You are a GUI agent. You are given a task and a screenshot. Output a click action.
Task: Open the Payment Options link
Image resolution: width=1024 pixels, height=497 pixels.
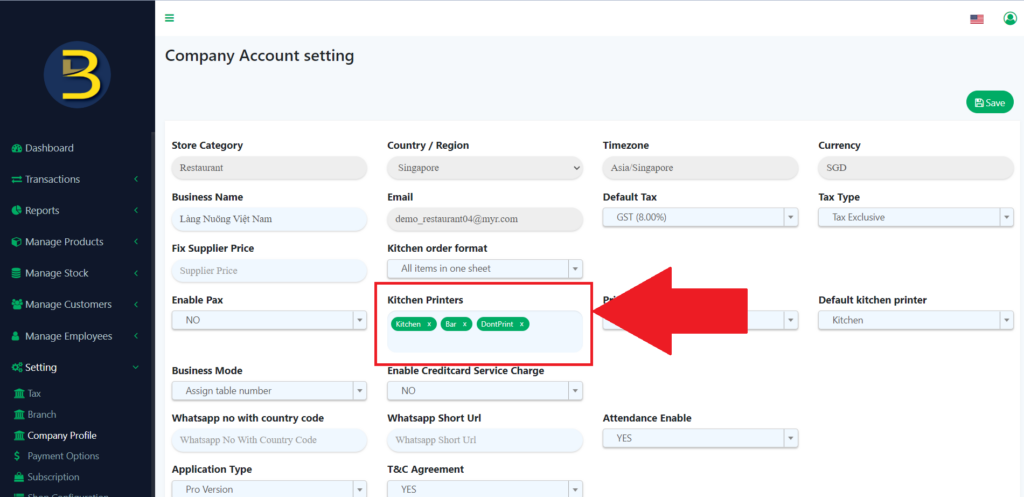point(63,456)
